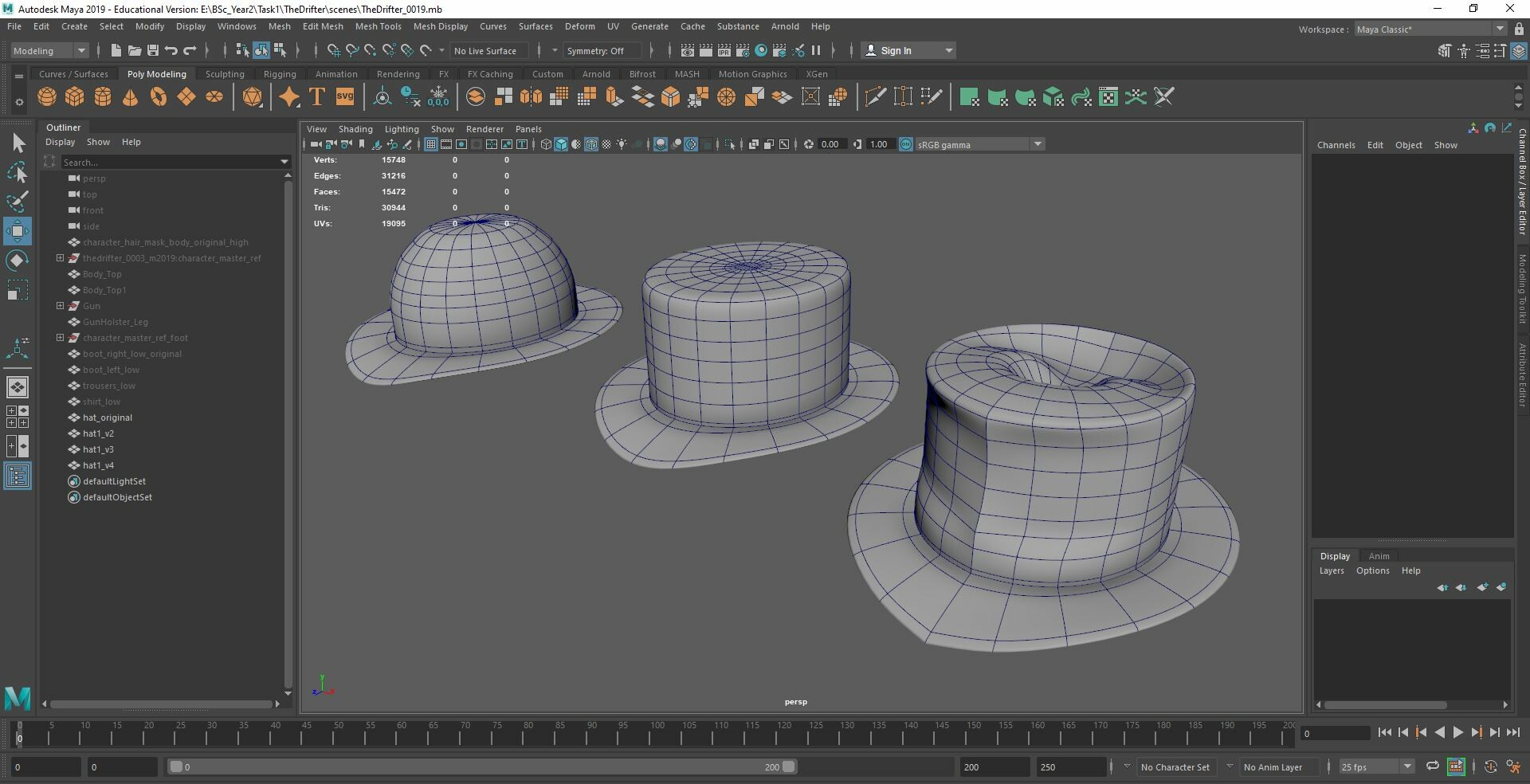Screen dimensions: 1530x784
Task: Toggle the grid display in the viewport toolbar
Action: click(431, 144)
